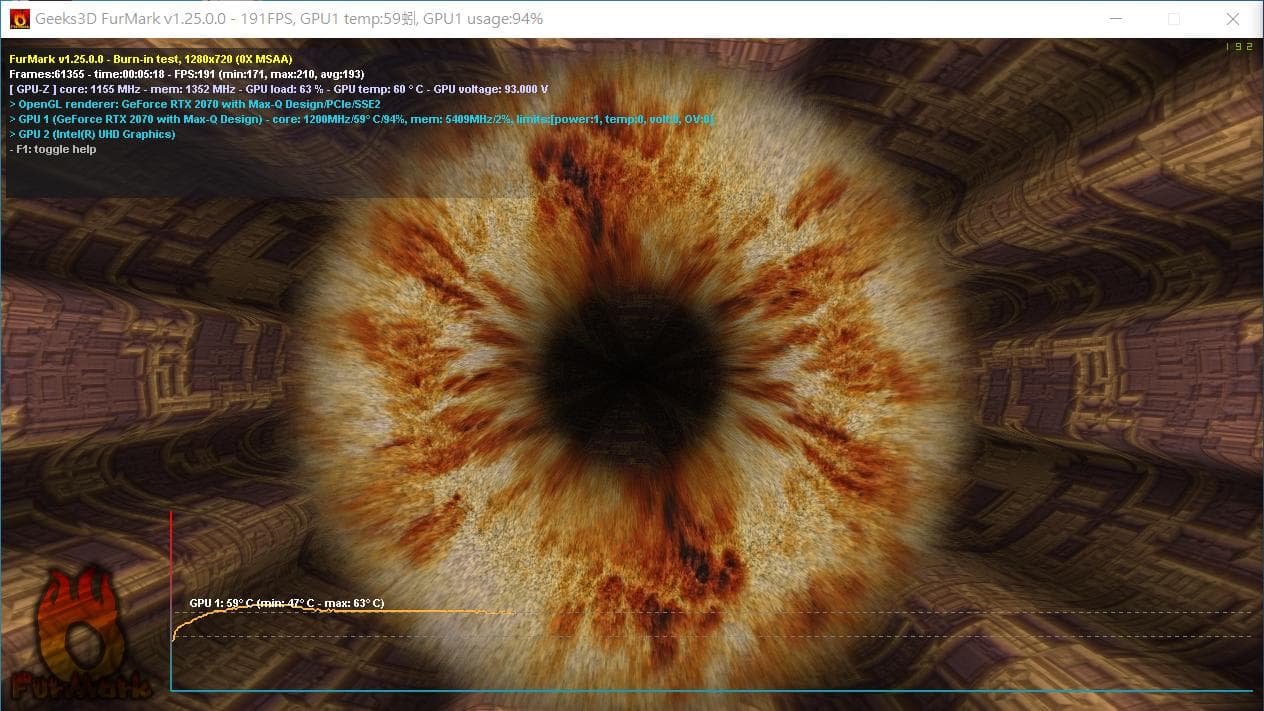Close the FurMark window
This screenshot has height=711, width=1264.
pos(1233,19)
